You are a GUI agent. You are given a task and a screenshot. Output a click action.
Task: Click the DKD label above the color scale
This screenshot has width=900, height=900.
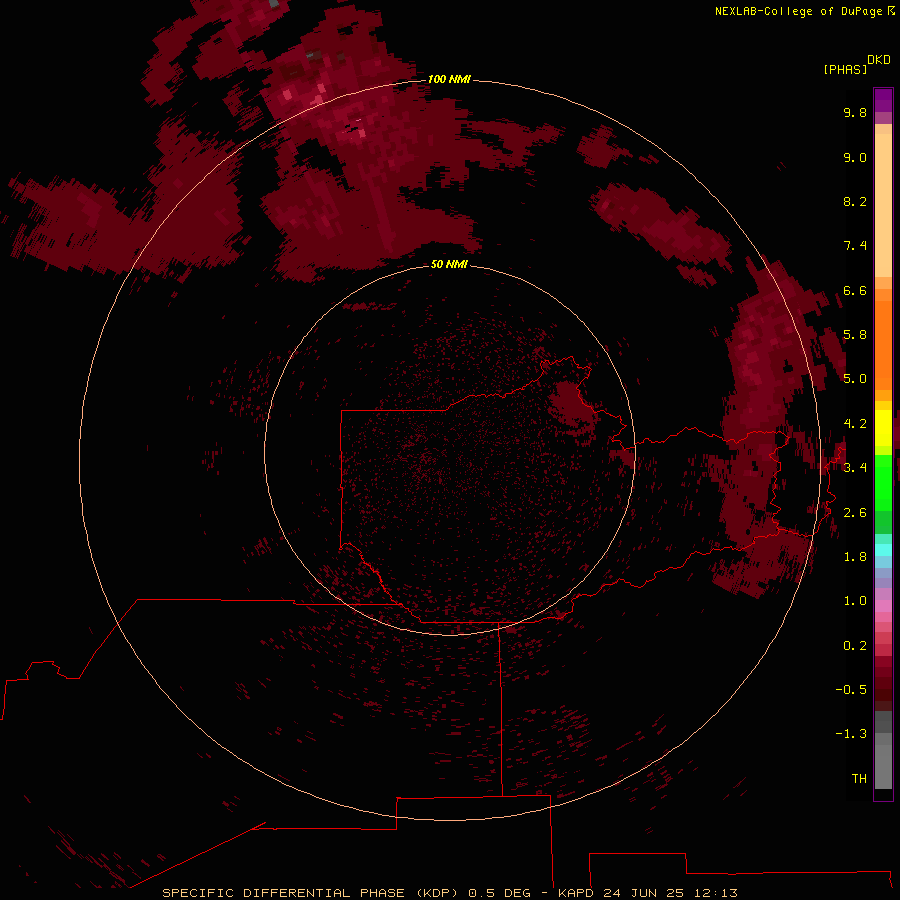[878, 59]
